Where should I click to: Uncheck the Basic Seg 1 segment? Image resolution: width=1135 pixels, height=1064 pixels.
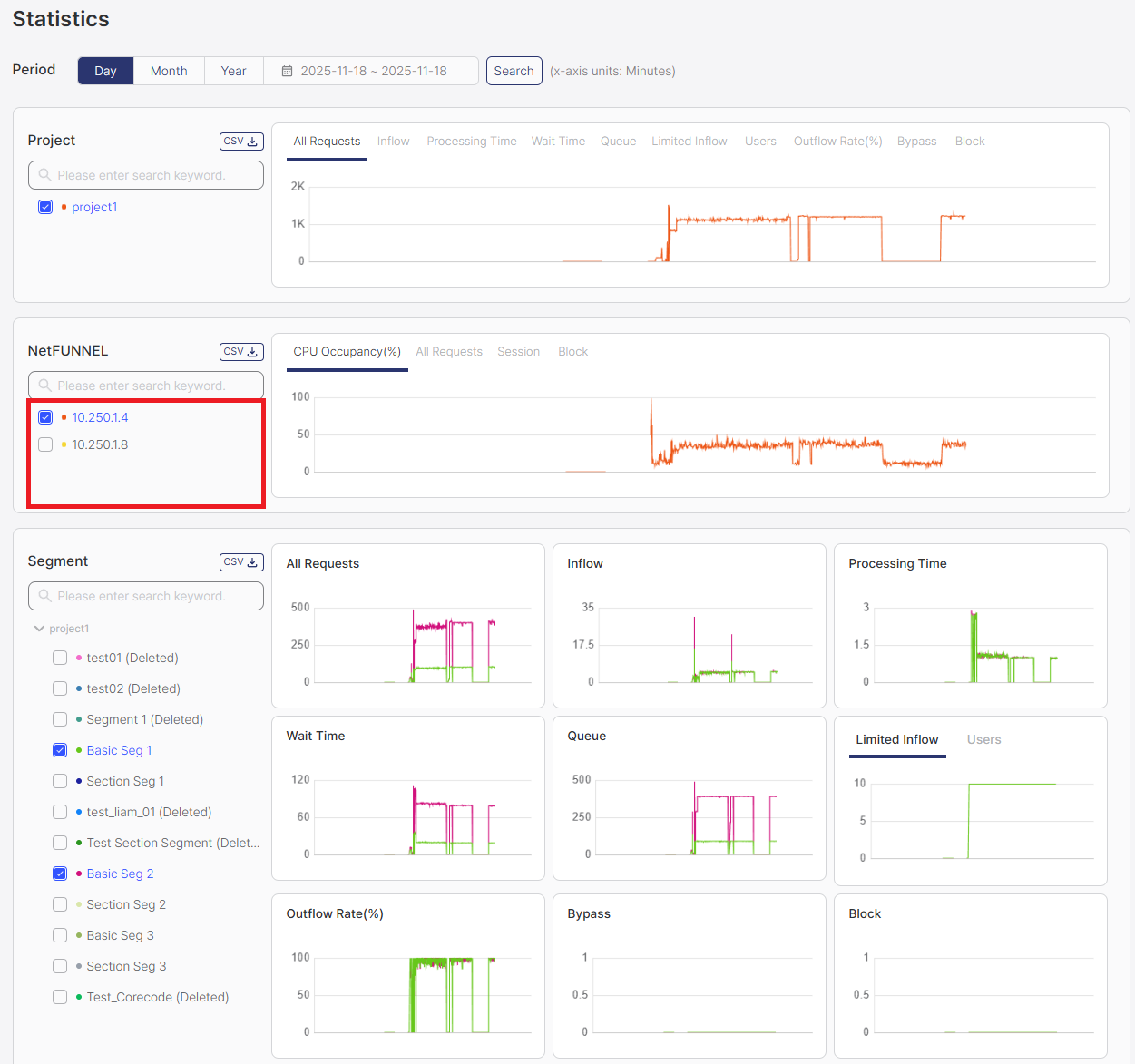[59, 750]
